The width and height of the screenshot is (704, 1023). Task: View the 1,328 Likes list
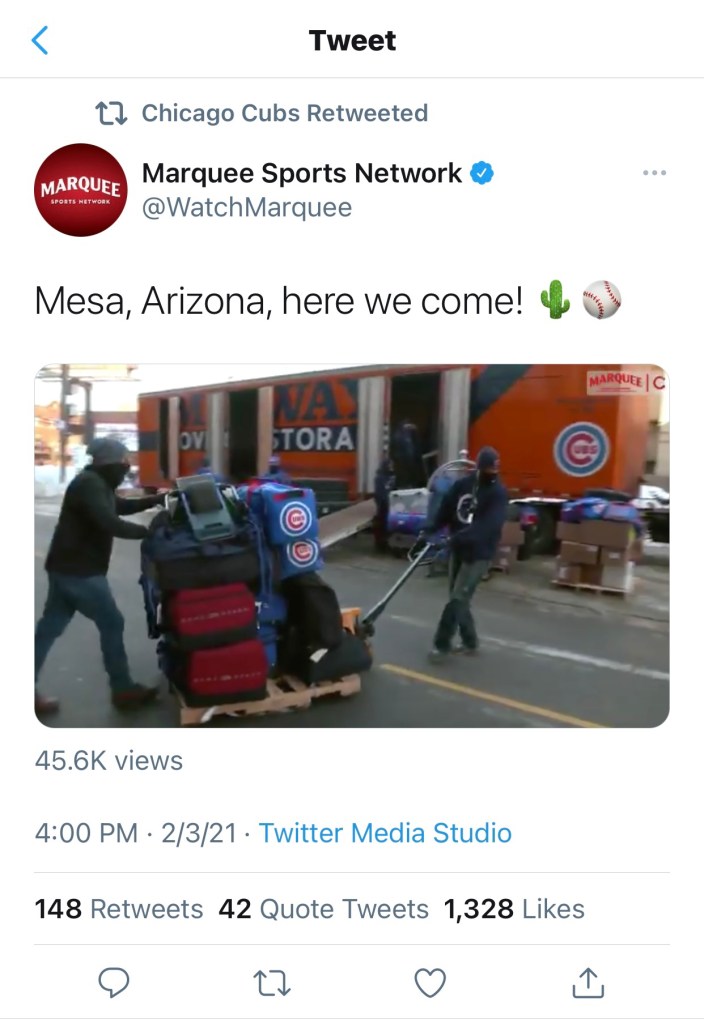click(x=514, y=909)
